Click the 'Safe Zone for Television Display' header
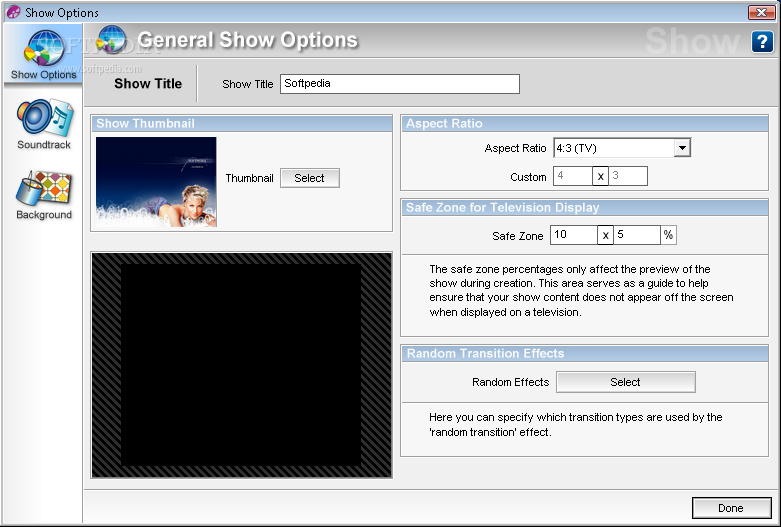Image resolution: width=781 pixels, height=527 pixels. [585, 208]
